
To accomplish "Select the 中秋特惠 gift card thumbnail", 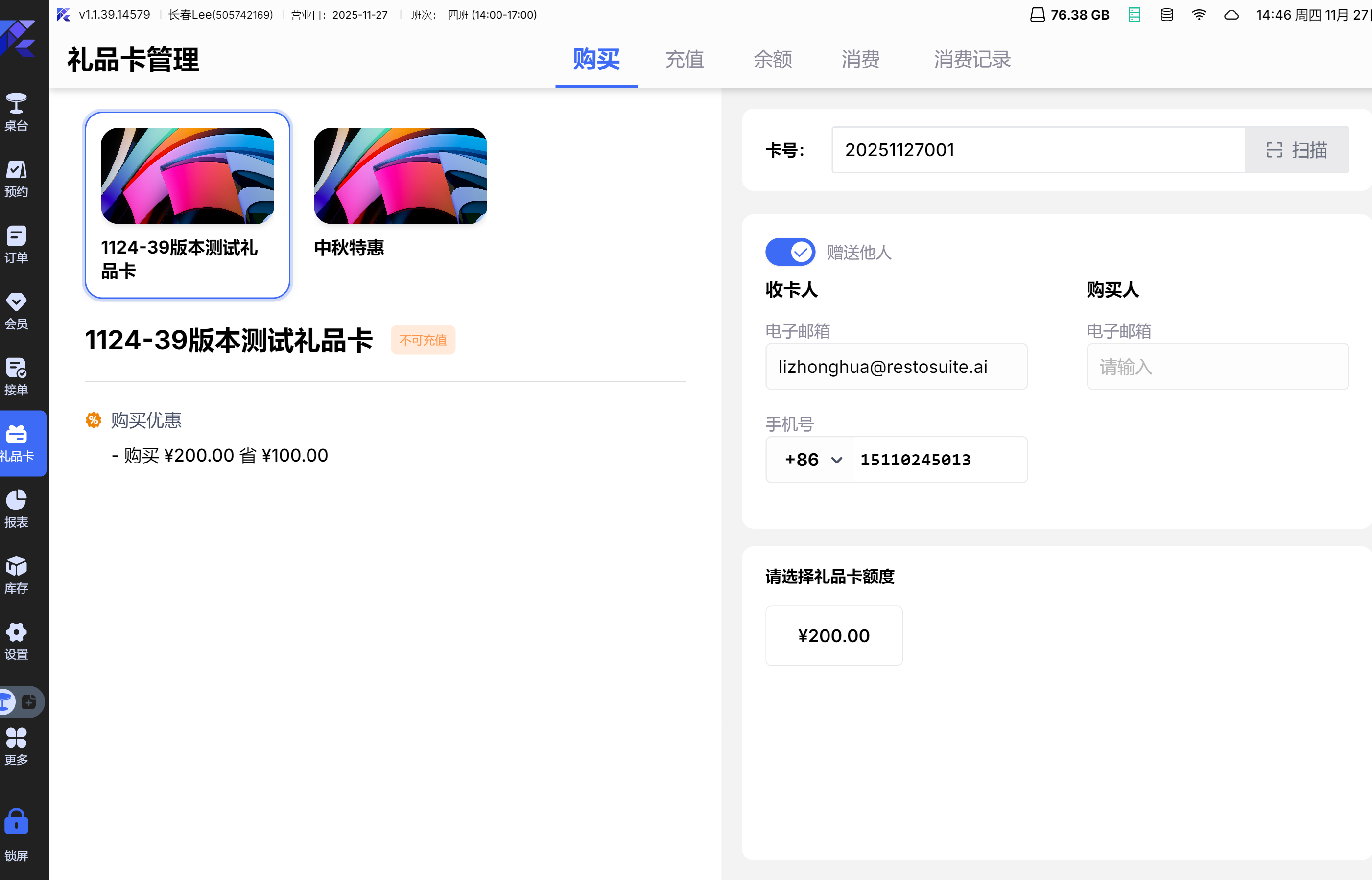I will [x=400, y=176].
